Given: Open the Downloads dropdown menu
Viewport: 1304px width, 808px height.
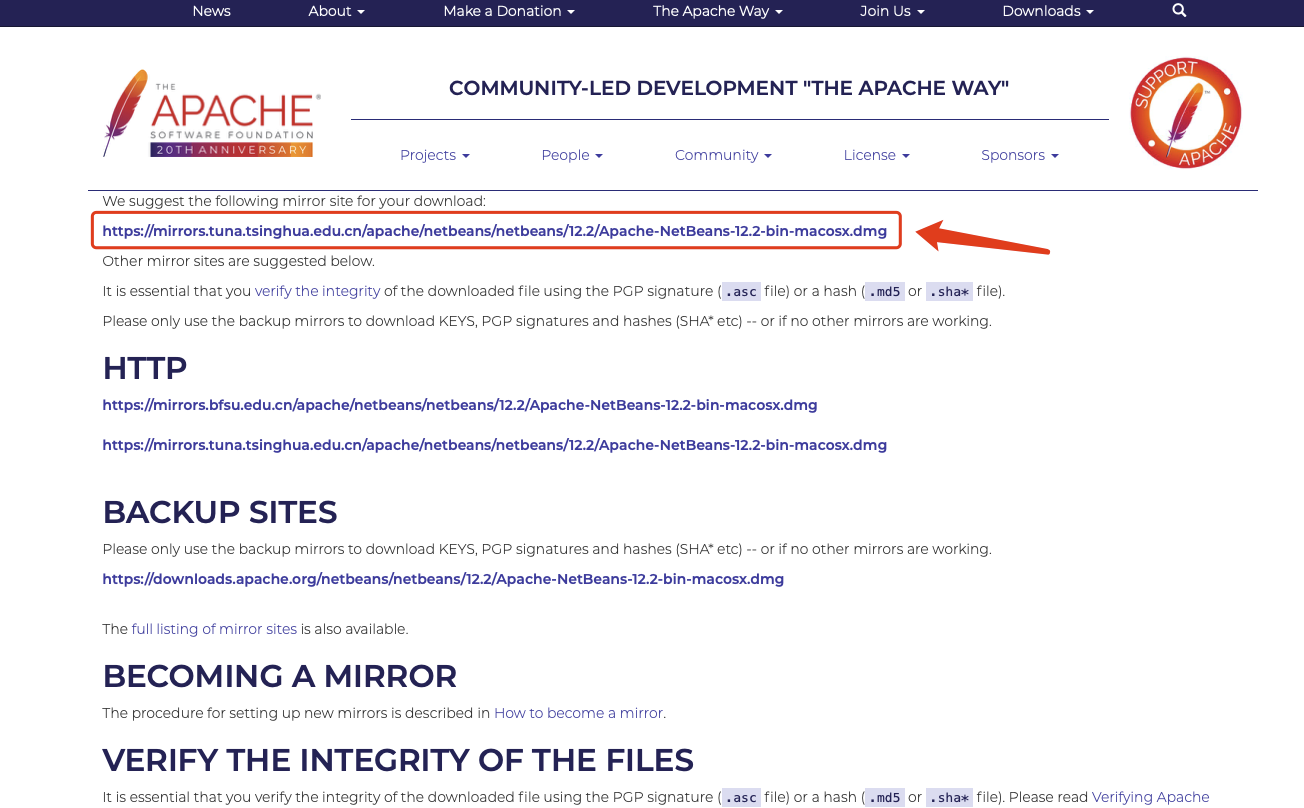Looking at the screenshot, I should point(1048,11).
